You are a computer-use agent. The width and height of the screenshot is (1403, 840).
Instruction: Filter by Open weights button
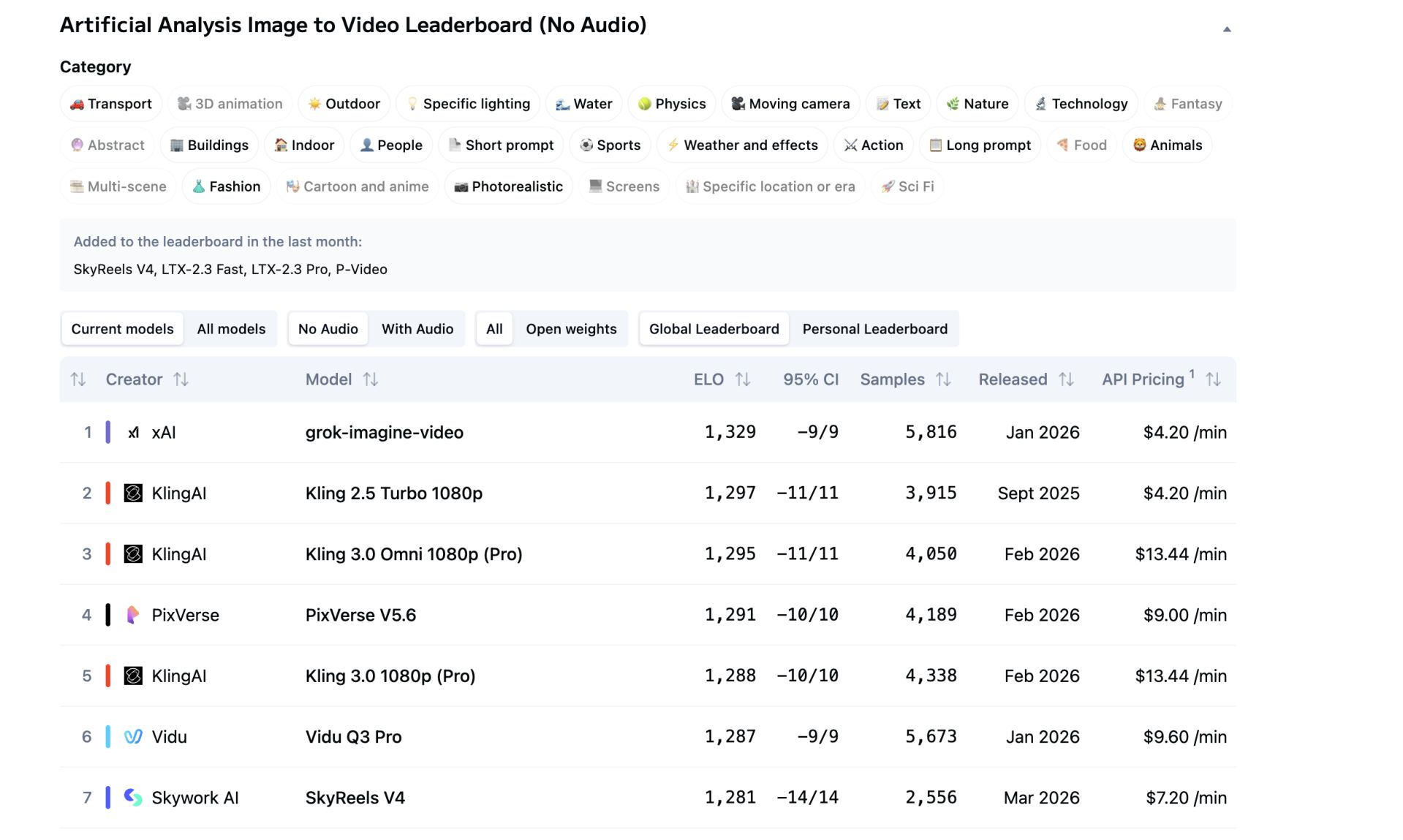click(571, 329)
